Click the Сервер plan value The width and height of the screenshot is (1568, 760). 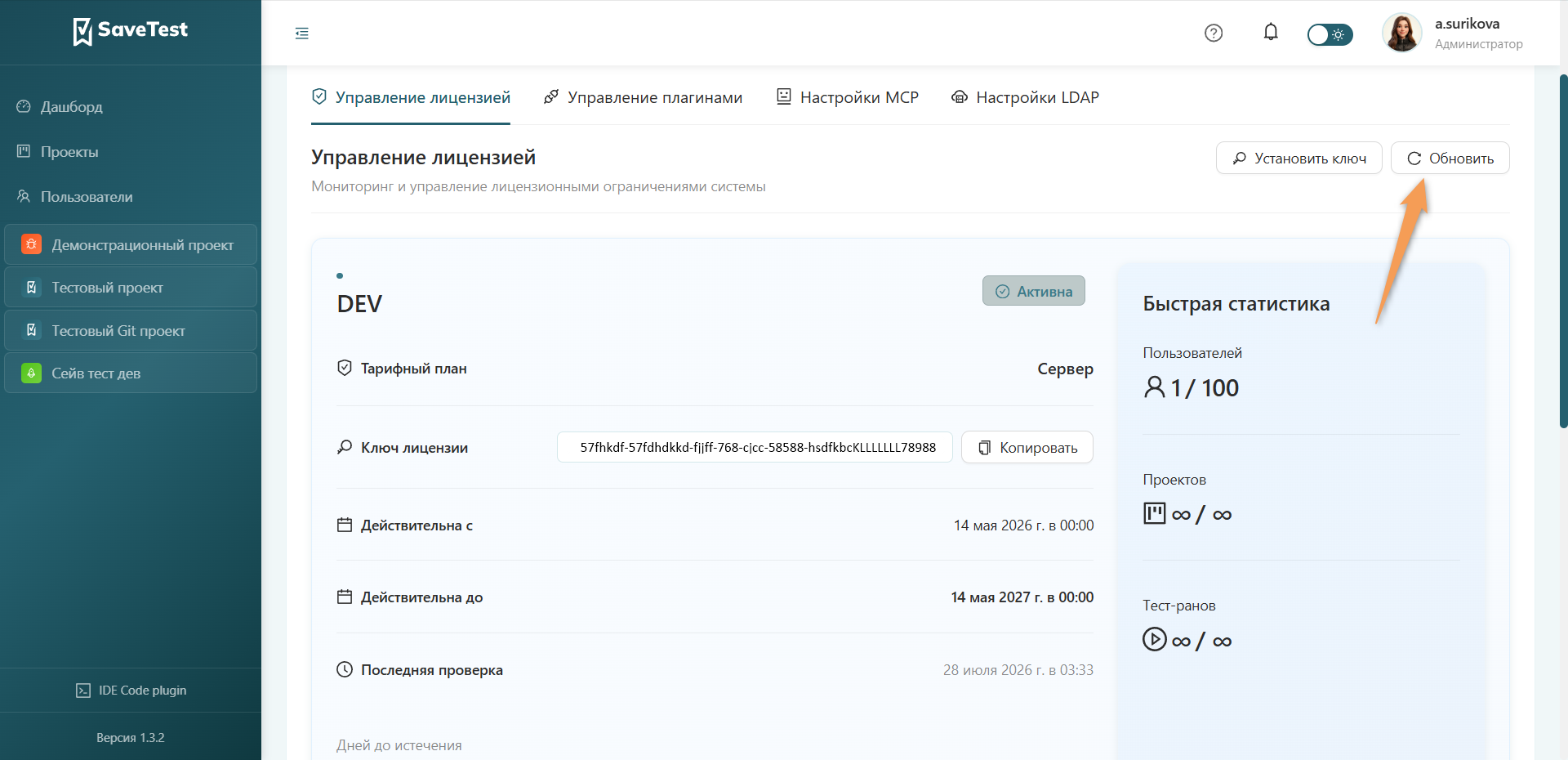point(1066,369)
